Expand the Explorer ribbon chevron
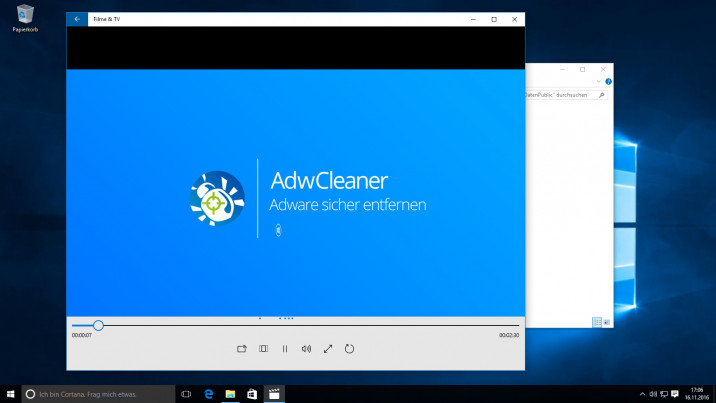The width and height of the screenshot is (716, 403). (x=599, y=82)
